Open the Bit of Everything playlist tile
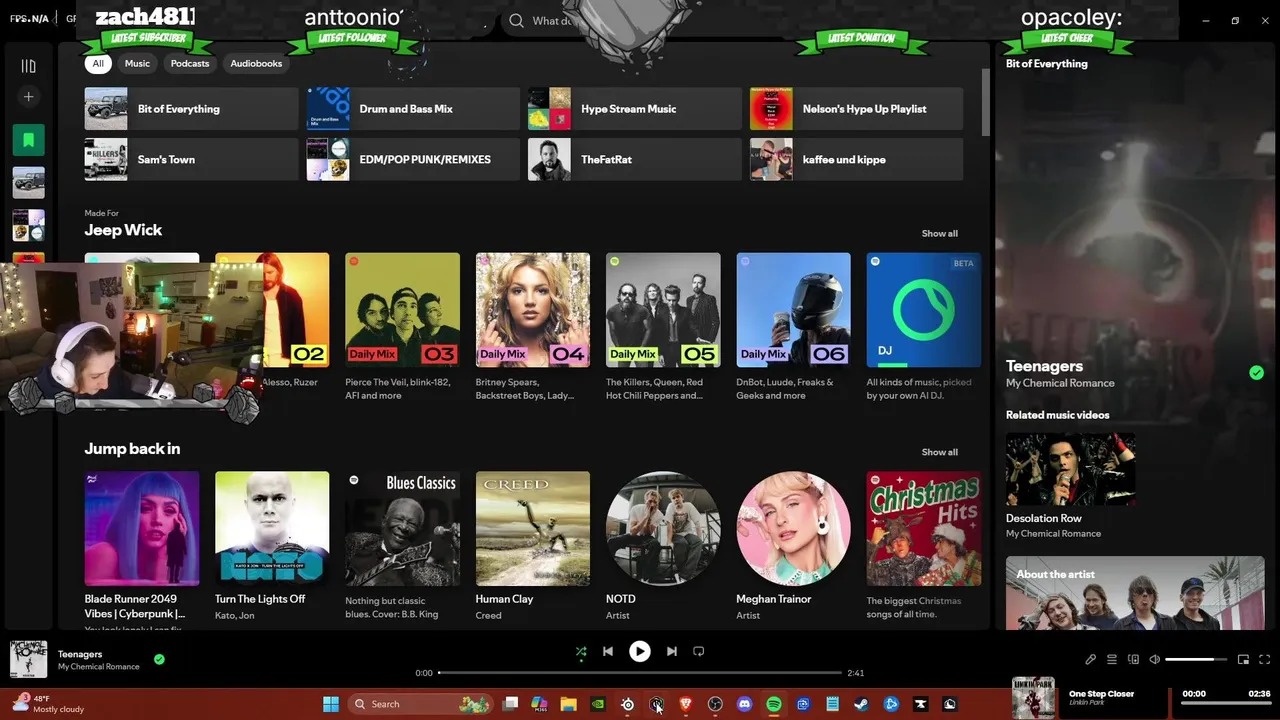 pos(191,109)
